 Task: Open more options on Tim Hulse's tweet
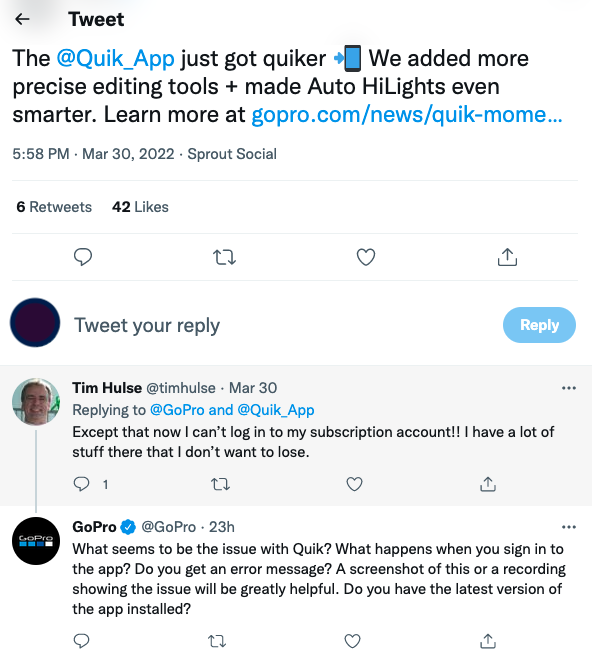569,388
